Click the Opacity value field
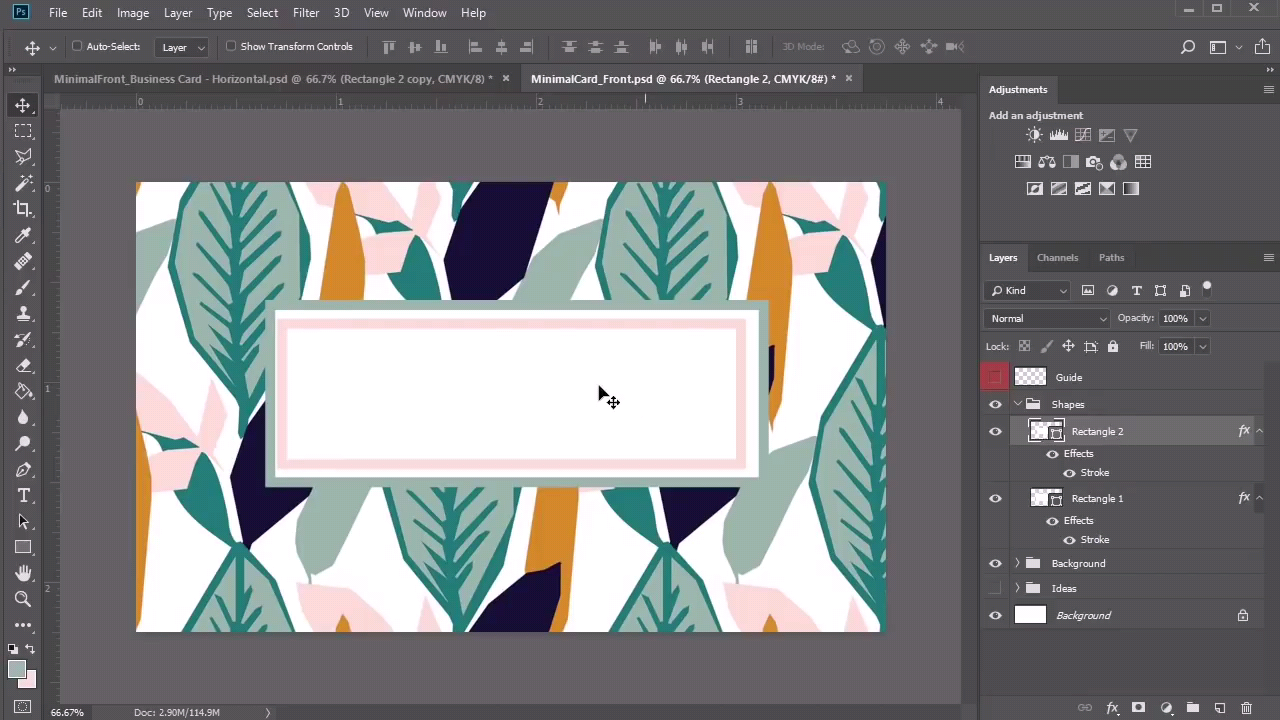This screenshot has height=720, width=1280. (1175, 318)
